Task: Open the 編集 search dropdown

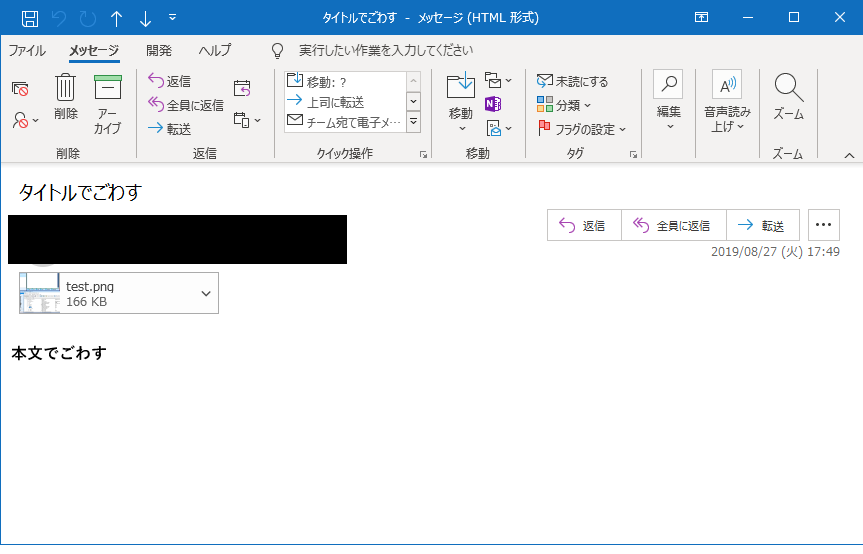Action: 669,102
